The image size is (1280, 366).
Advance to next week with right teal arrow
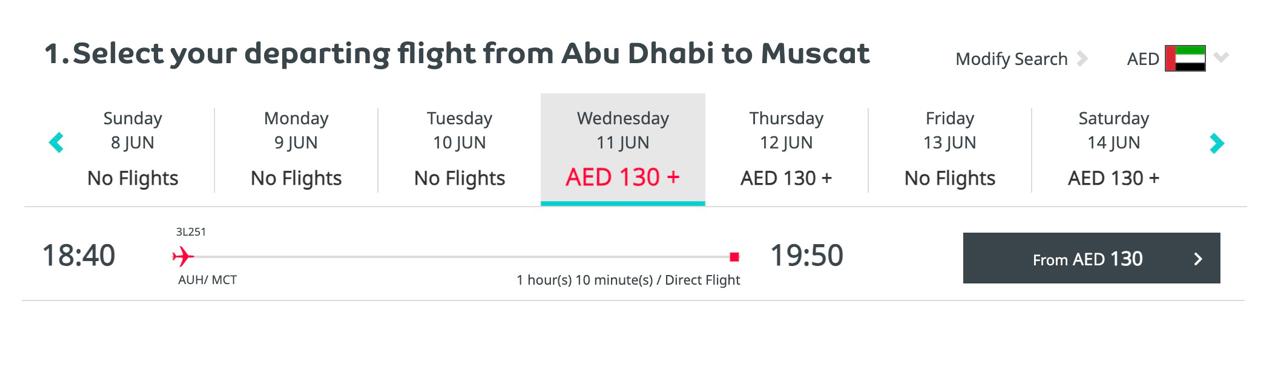(1217, 143)
